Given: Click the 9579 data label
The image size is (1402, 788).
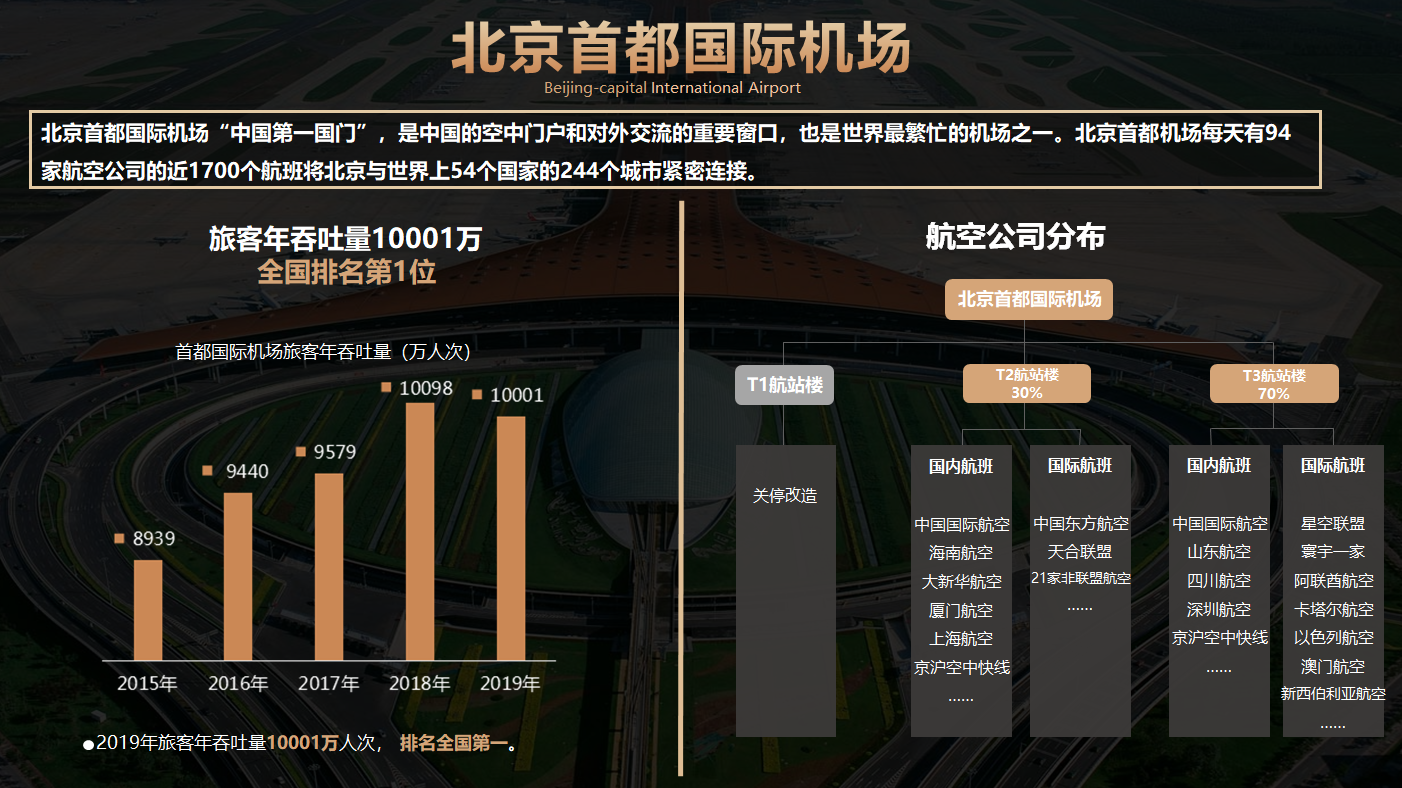Looking at the screenshot, I should (335, 452).
